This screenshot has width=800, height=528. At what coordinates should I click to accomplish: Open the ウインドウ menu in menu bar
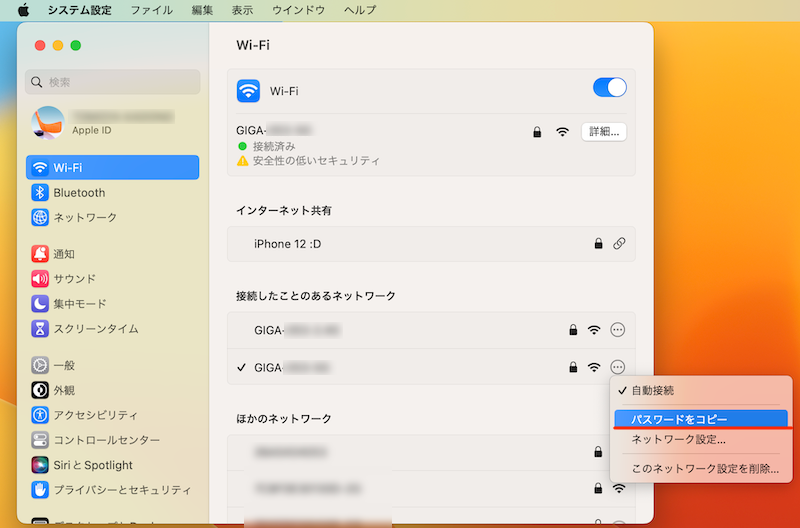coord(296,10)
